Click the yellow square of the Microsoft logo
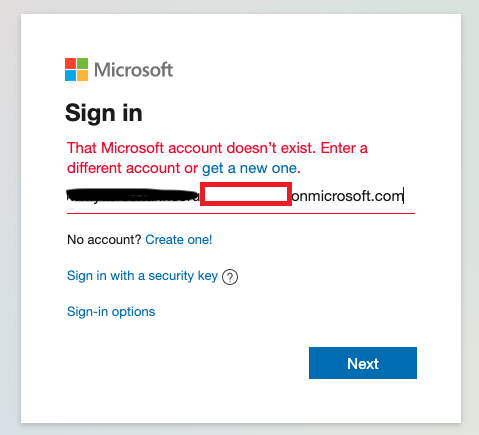Viewport: 479px width, 435px height. 82,75
